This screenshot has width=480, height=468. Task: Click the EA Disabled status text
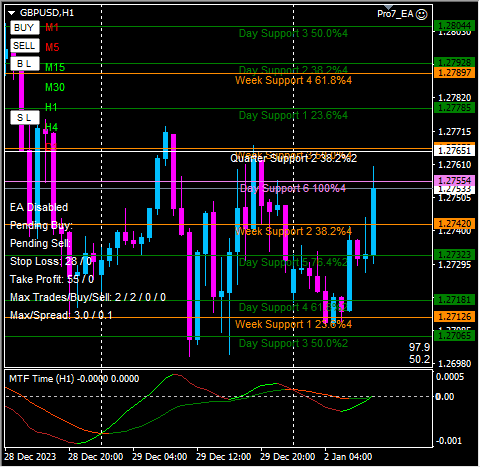39,207
